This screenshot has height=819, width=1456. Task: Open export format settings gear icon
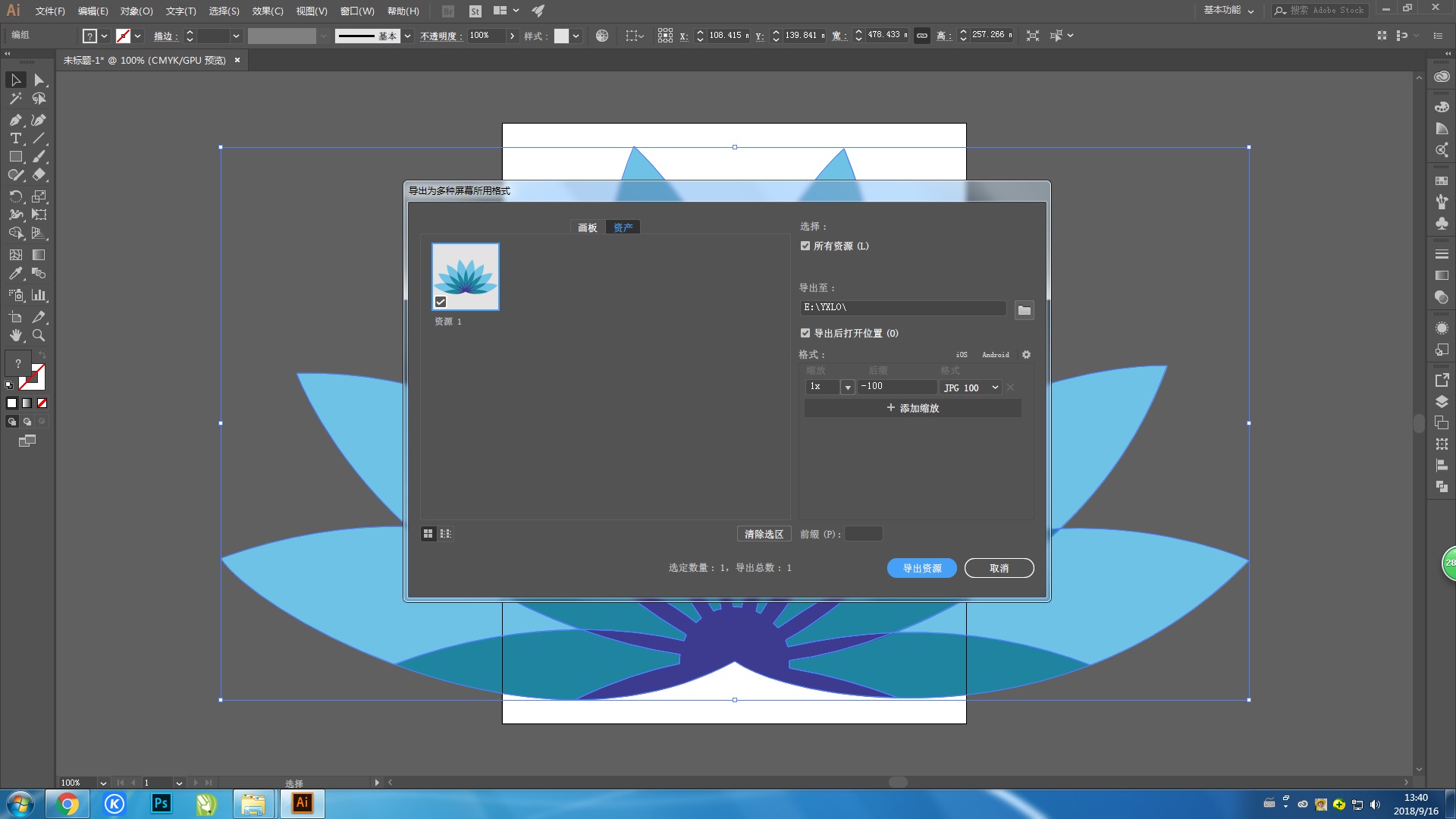[x=1026, y=354]
